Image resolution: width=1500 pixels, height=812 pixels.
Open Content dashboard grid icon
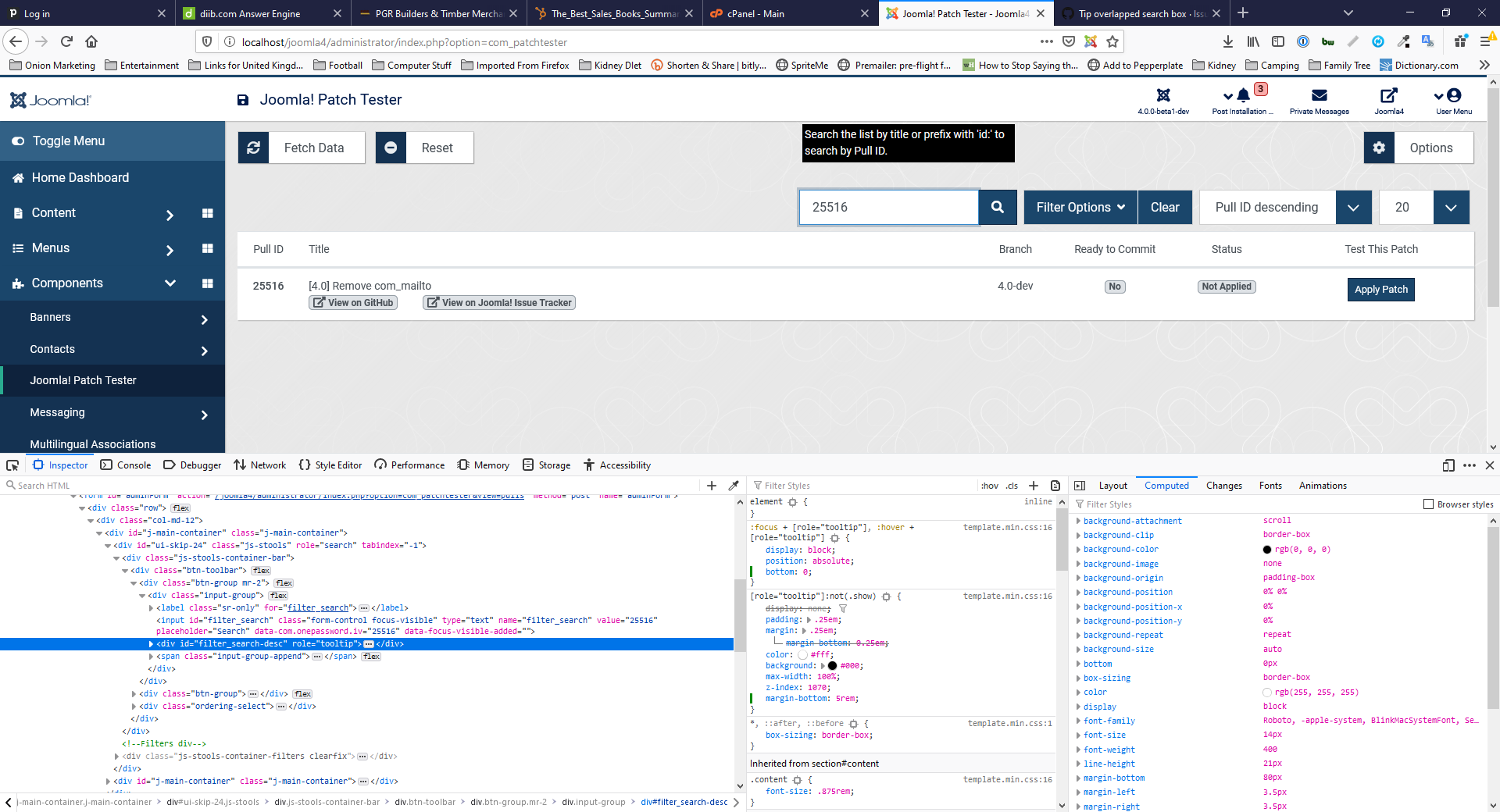point(208,213)
